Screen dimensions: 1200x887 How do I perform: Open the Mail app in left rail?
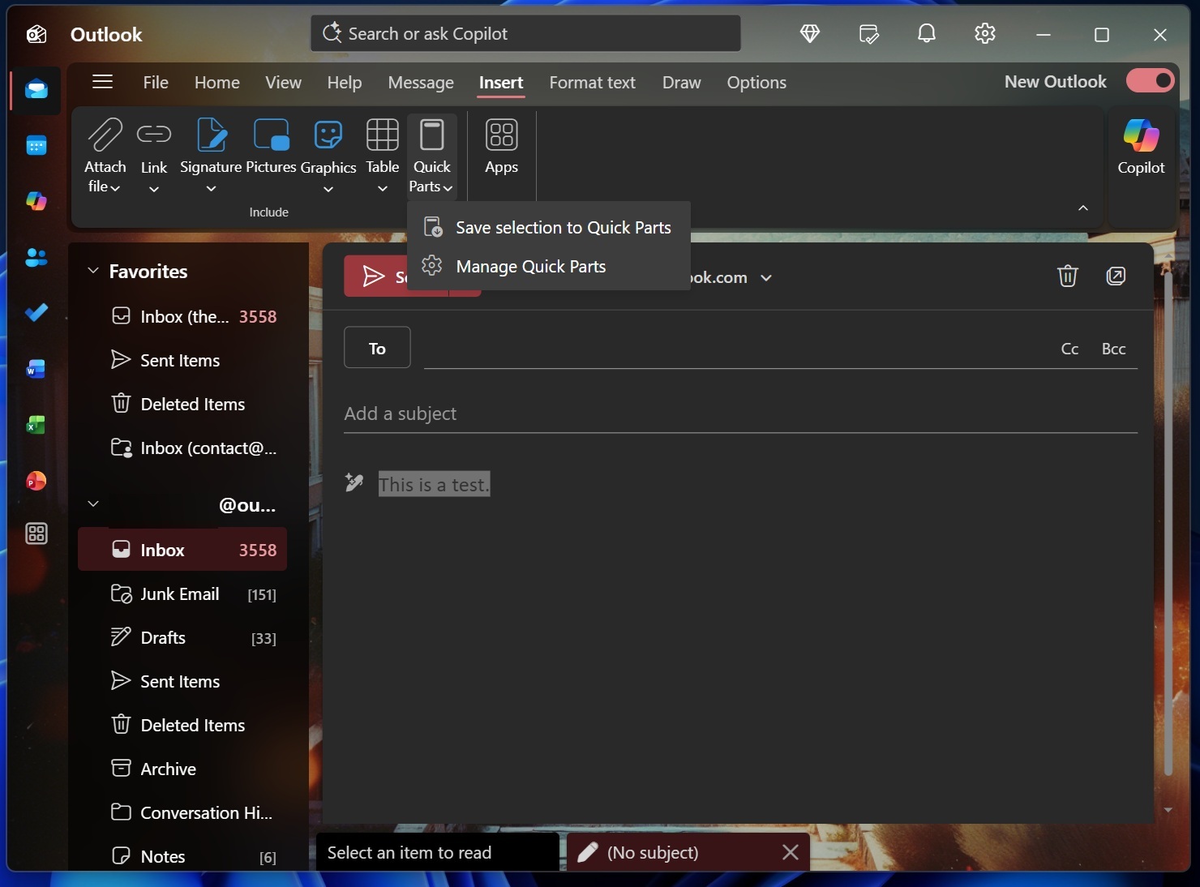pos(36,90)
